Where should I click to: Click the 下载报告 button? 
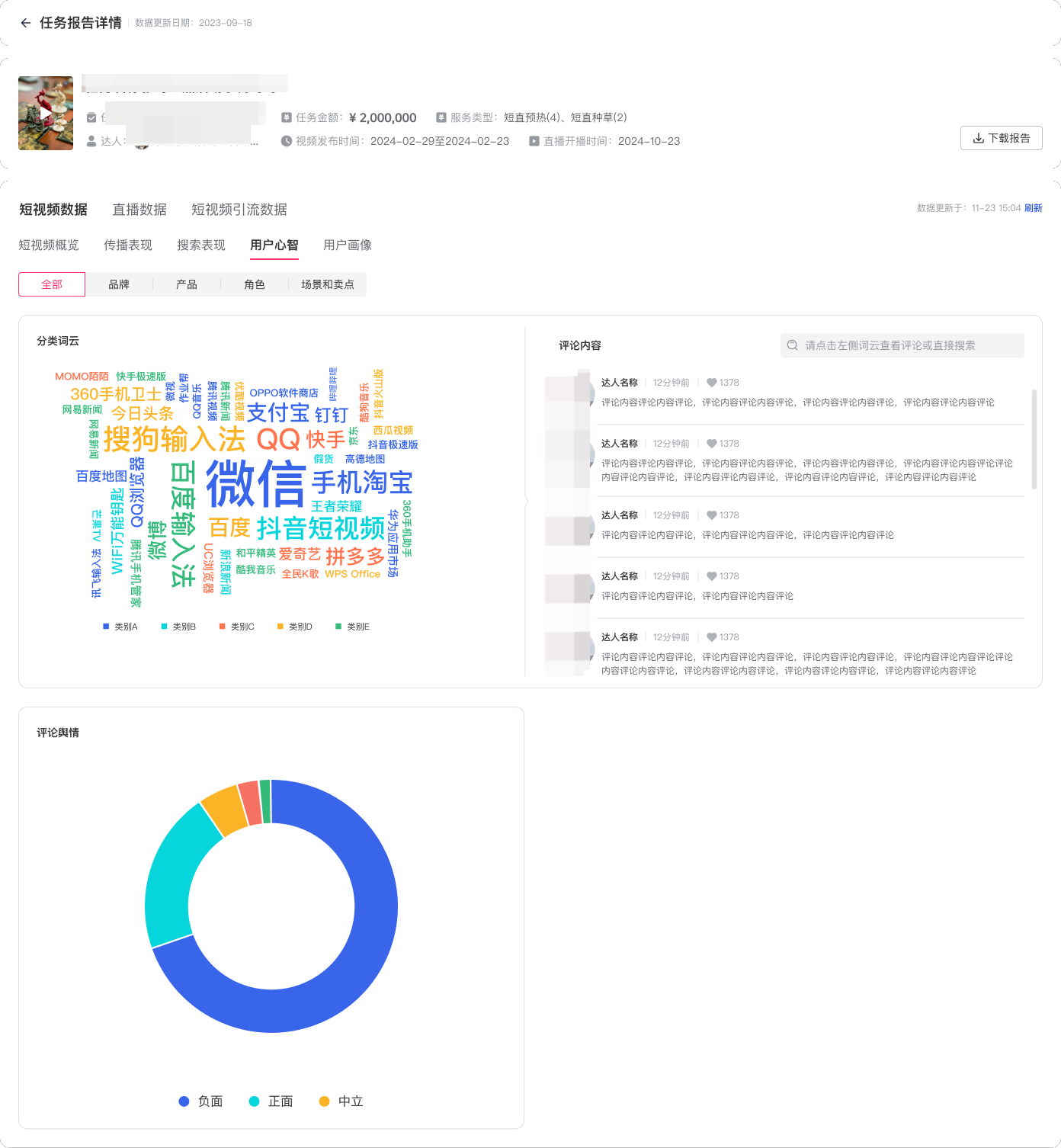click(x=1001, y=139)
